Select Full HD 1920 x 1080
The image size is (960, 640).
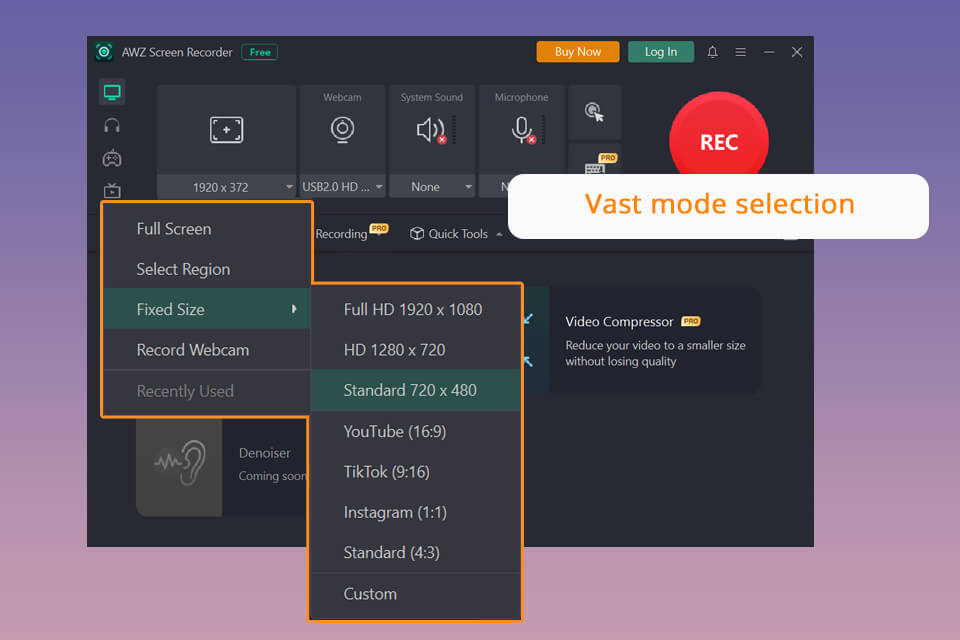tap(415, 309)
